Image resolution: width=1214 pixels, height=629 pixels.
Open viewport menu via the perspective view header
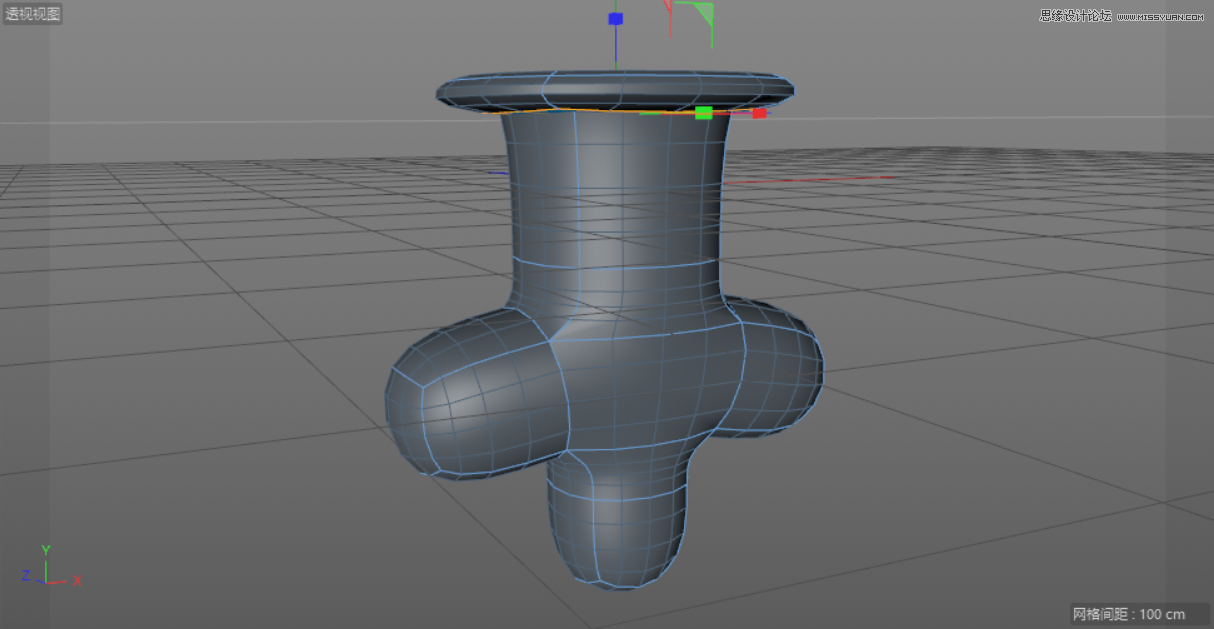31,13
